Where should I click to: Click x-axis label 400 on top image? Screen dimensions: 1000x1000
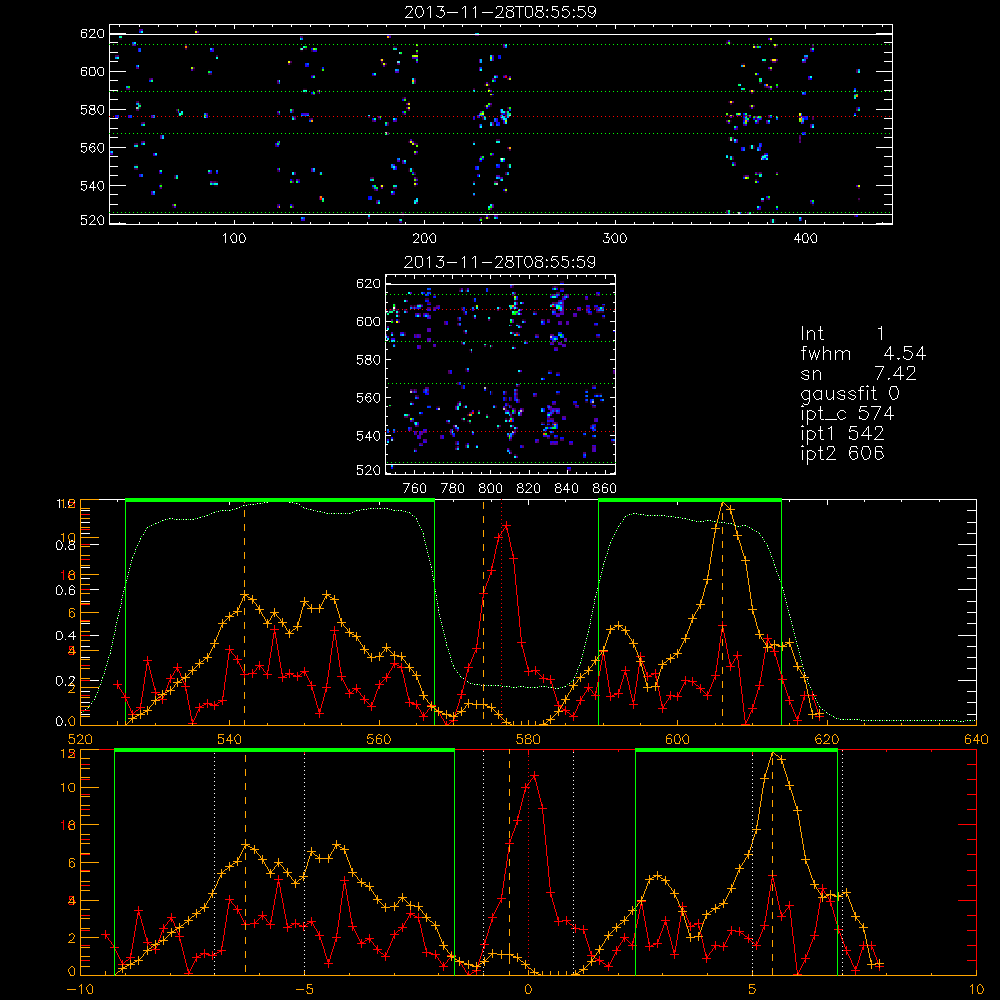click(805, 239)
